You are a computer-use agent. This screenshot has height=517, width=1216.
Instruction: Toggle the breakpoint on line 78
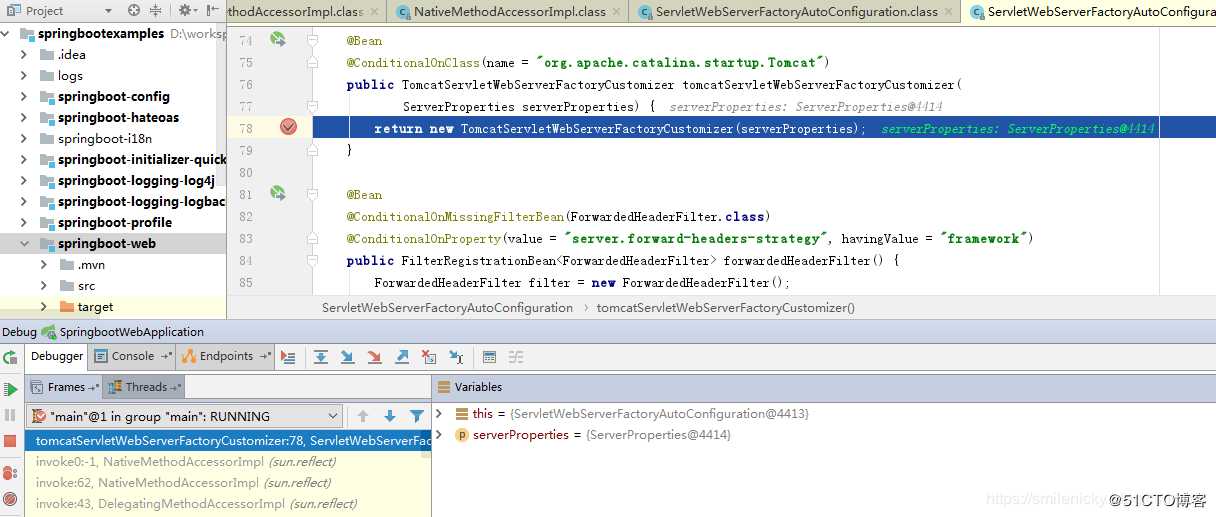[288, 127]
